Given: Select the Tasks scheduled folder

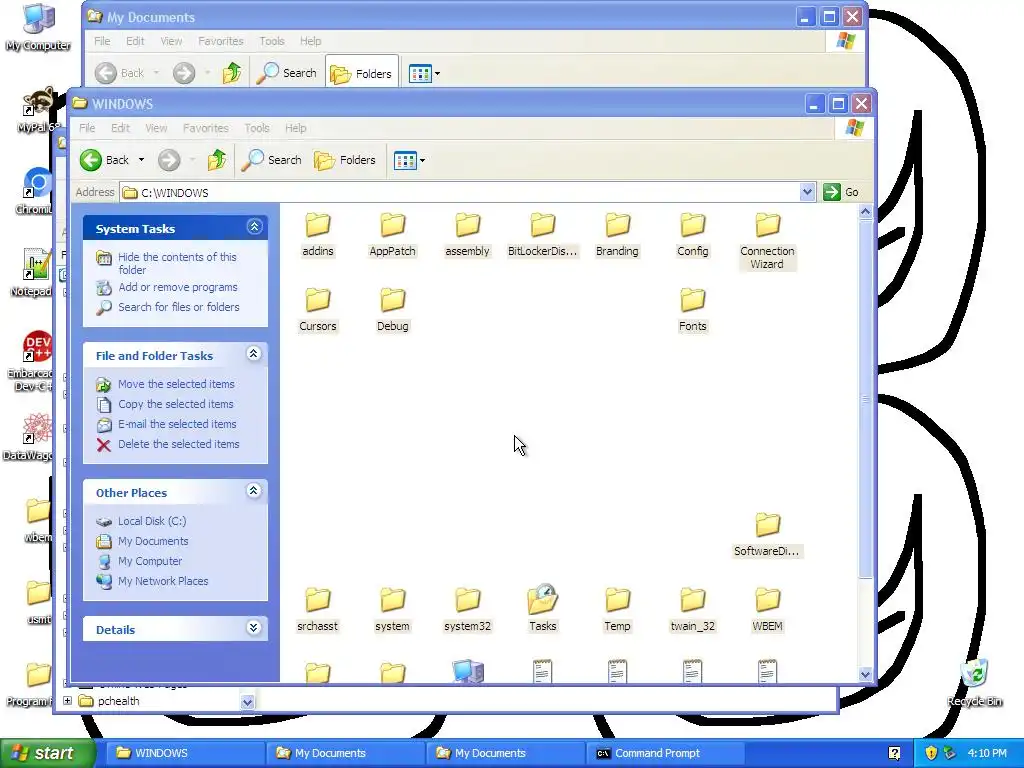Looking at the screenshot, I should 543,609.
